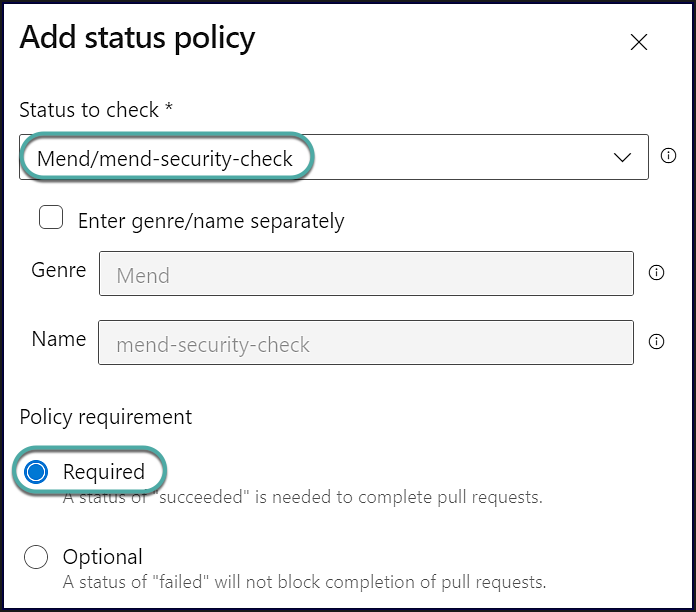Click the 'Name' label left of field
This screenshot has height=612, width=696.
[58, 339]
